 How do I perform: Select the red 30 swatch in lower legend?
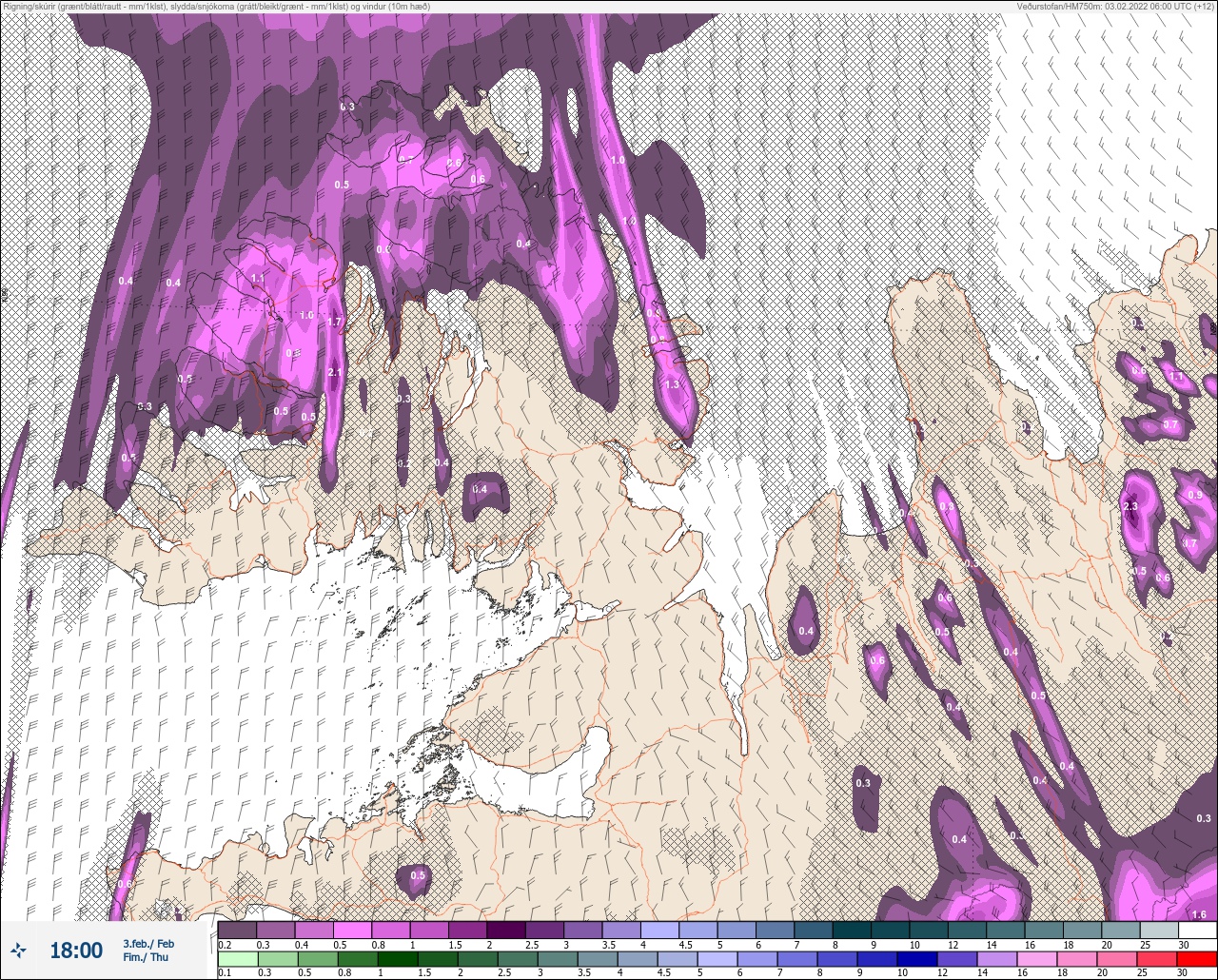point(1197,959)
